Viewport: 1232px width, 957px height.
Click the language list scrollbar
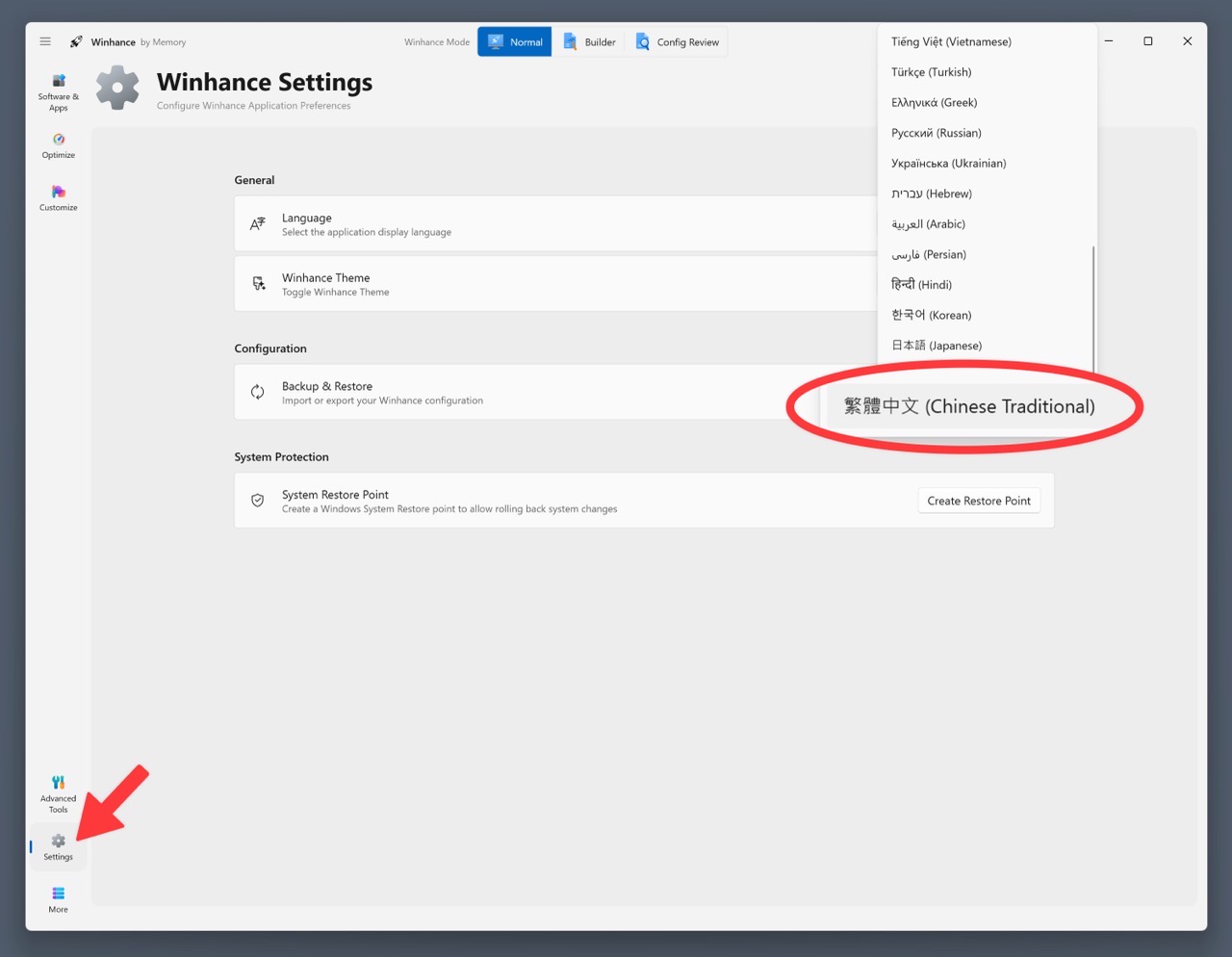point(1093,308)
